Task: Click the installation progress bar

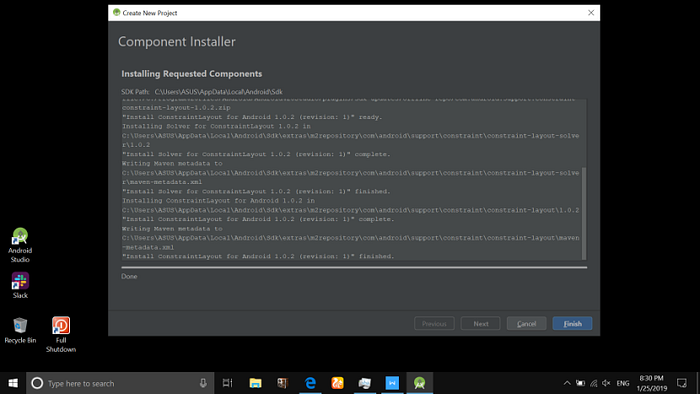Action: [x=354, y=267]
